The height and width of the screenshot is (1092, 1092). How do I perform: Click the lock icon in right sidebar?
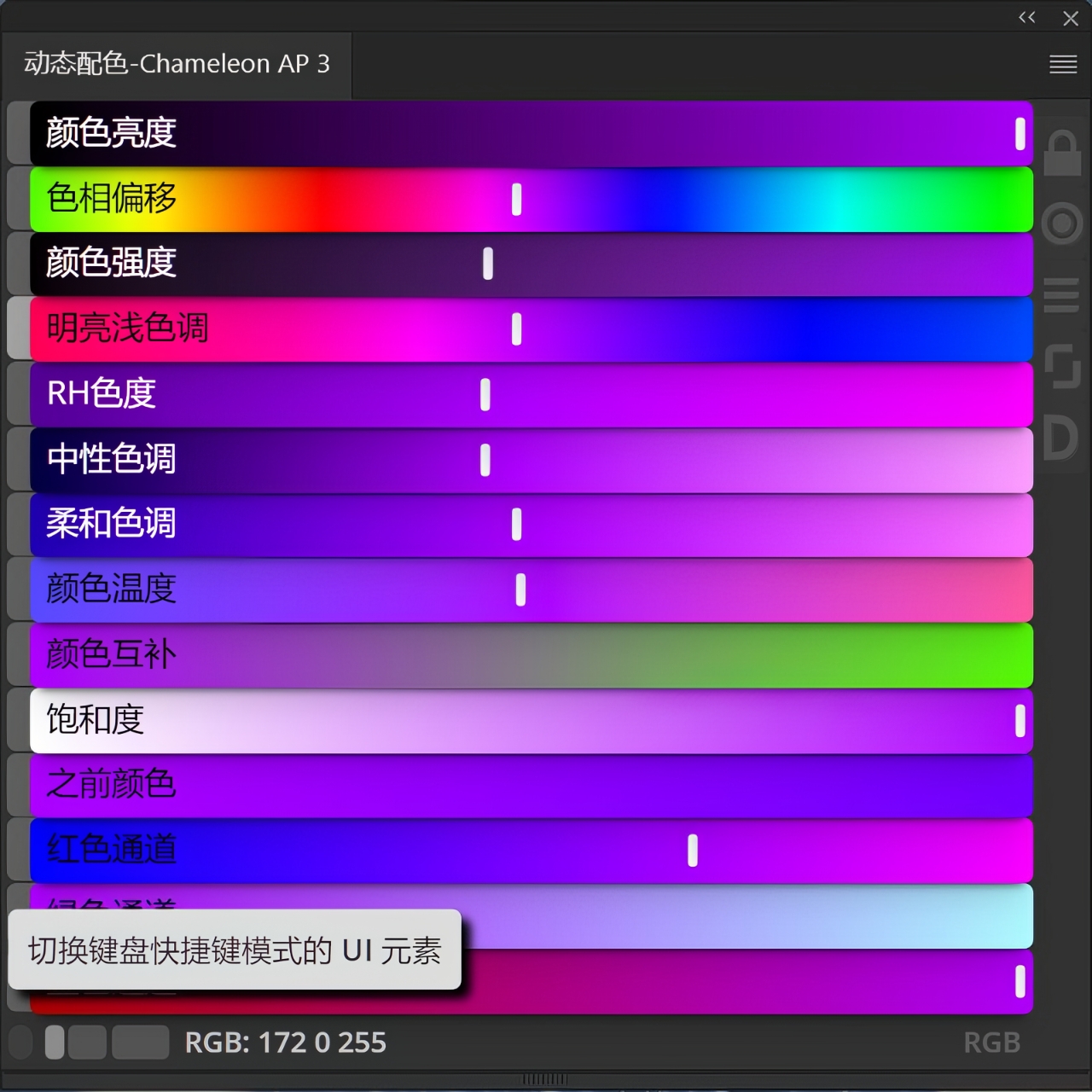pyautogui.click(x=1062, y=154)
